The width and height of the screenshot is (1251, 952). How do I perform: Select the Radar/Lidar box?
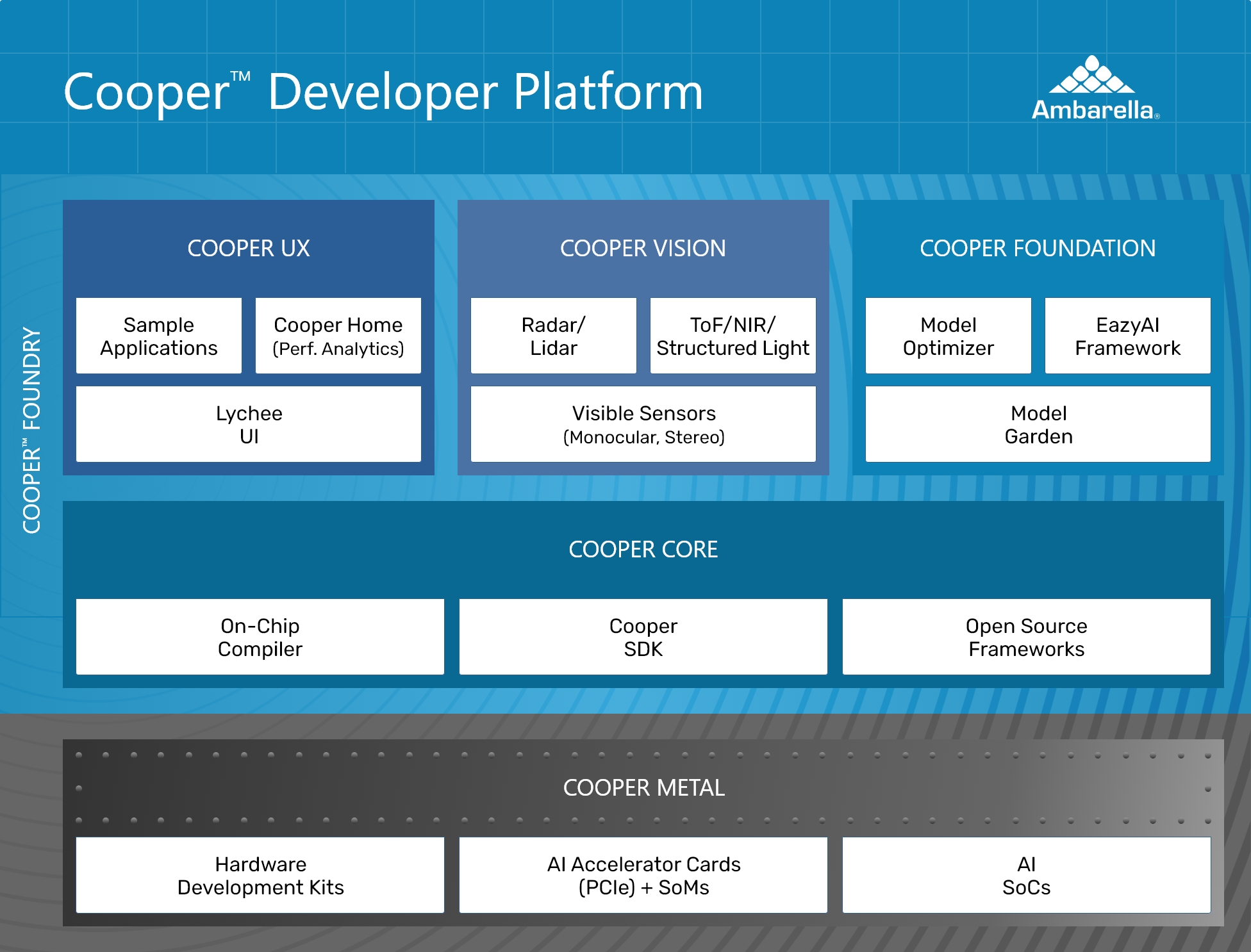[x=554, y=336]
